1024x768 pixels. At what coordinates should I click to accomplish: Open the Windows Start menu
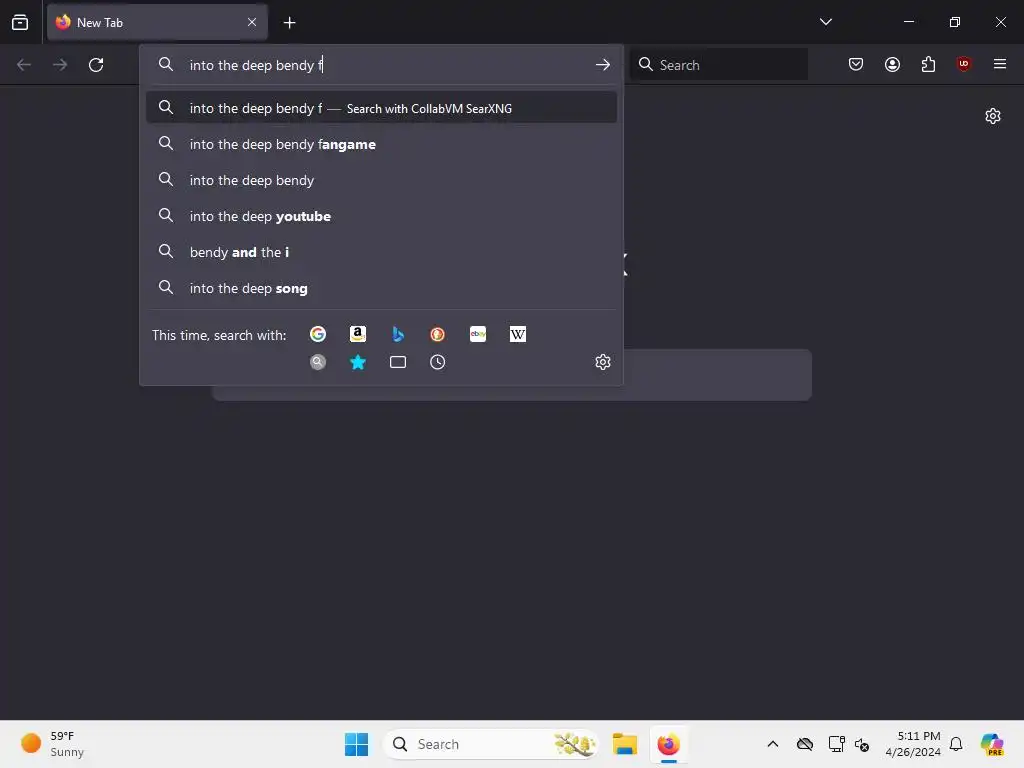[357, 744]
